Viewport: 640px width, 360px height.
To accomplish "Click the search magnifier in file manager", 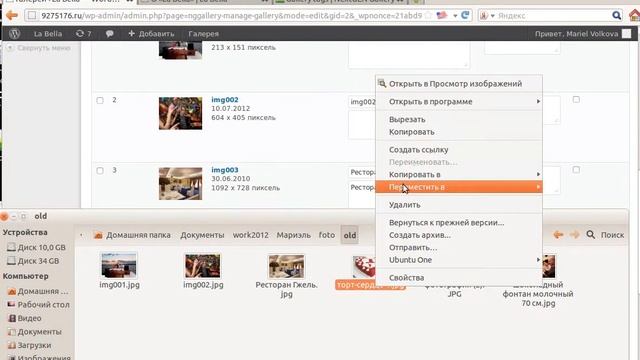I will point(591,235).
